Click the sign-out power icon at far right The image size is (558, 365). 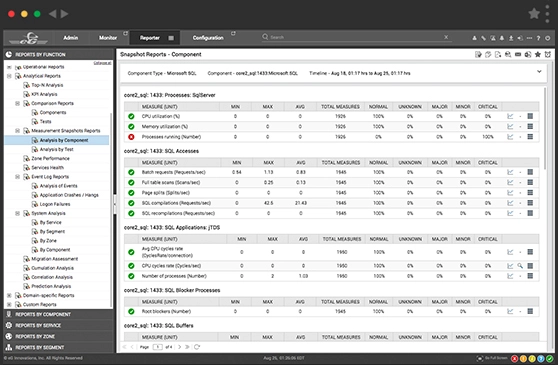click(548, 38)
